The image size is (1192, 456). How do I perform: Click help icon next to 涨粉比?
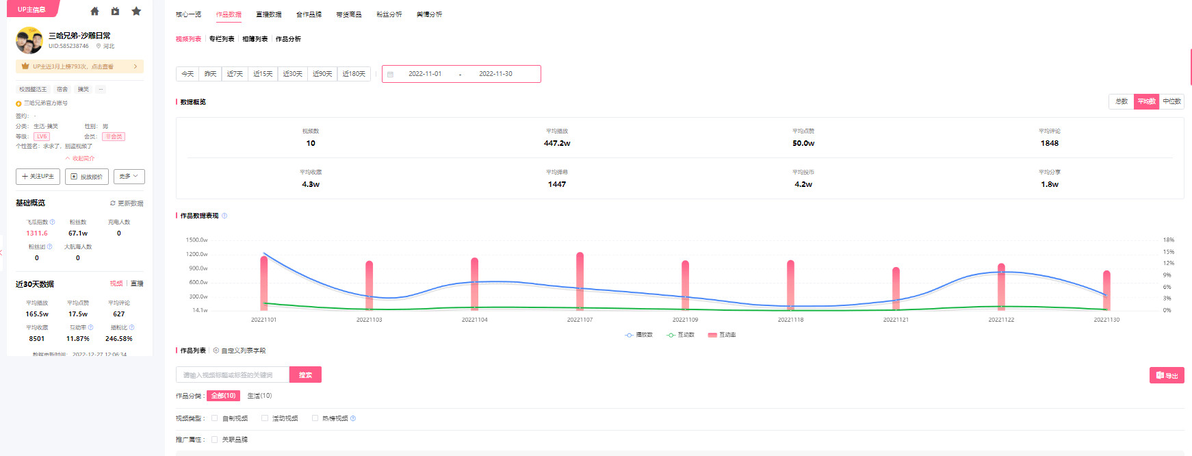point(132,328)
